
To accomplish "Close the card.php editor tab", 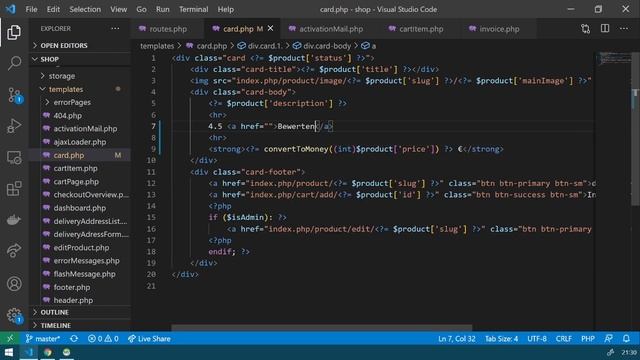I will 271,29.
